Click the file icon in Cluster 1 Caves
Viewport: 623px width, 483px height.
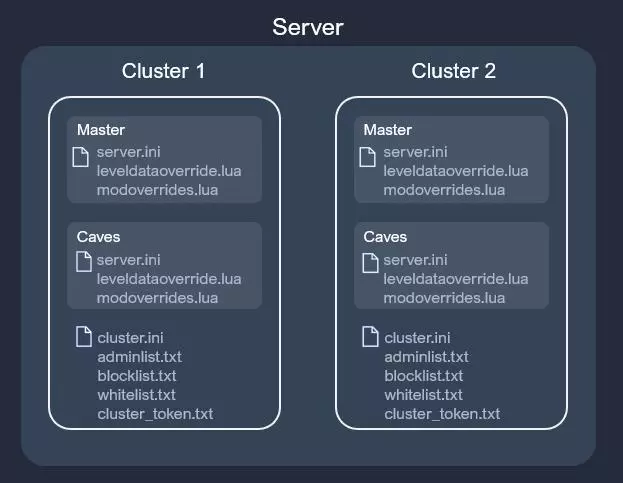coord(81,263)
